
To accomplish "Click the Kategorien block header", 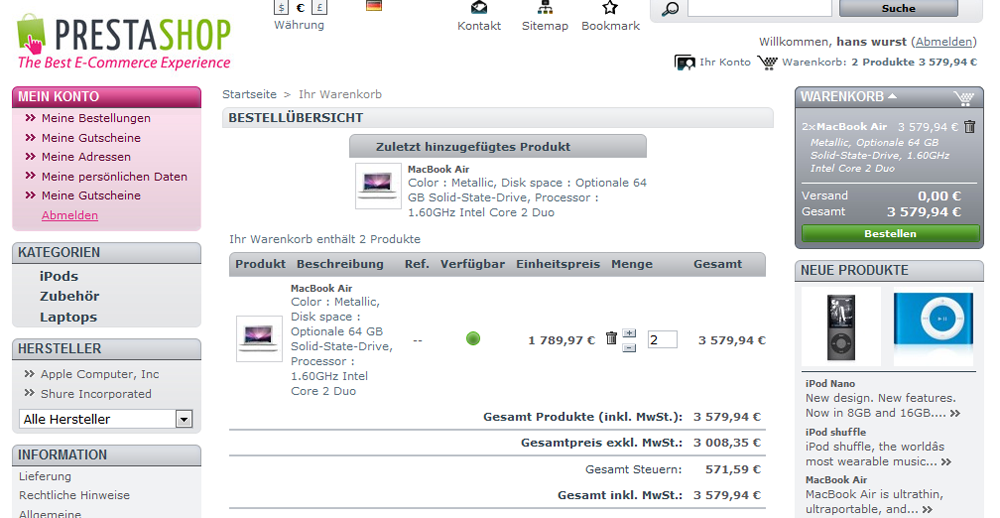I will pyautogui.click(x=107, y=253).
